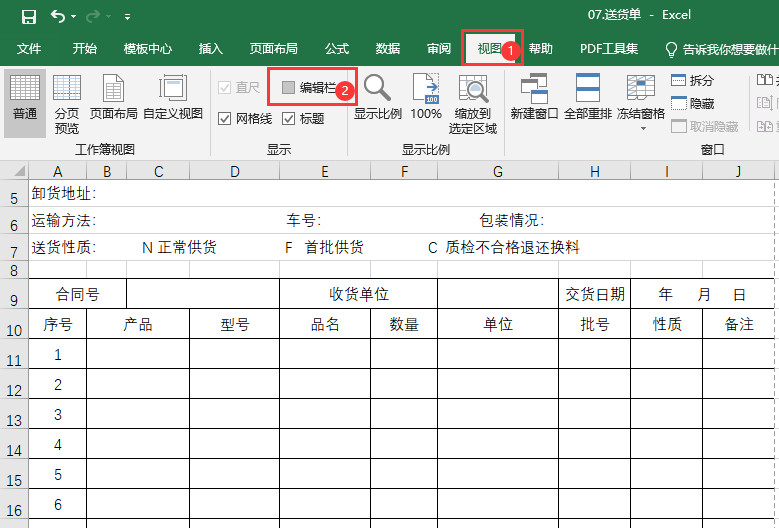The width and height of the screenshot is (779, 528).
Task: Switch to the 插入 ribbon tab
Action: [211, 49]
